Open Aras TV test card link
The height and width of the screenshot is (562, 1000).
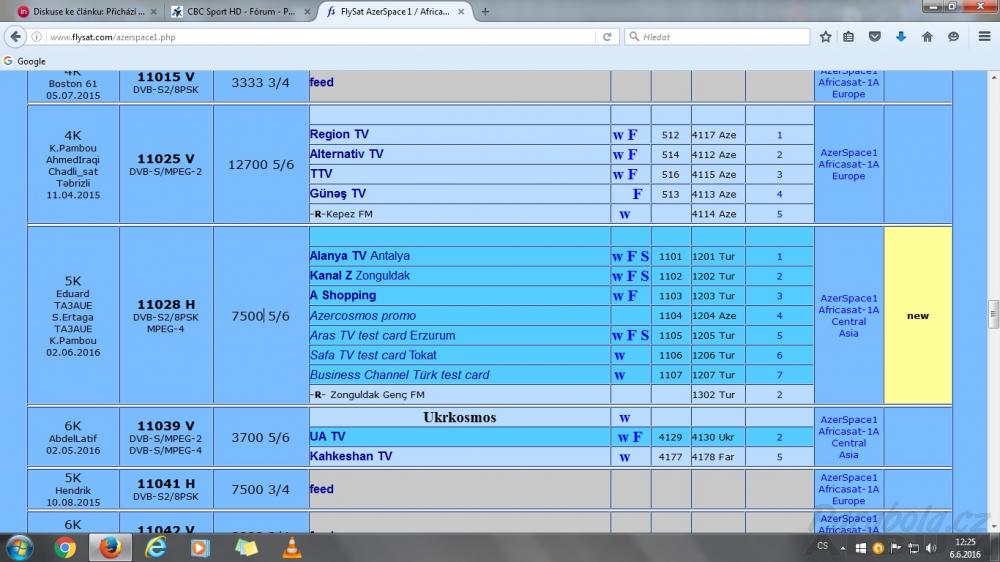pos(358,336)
